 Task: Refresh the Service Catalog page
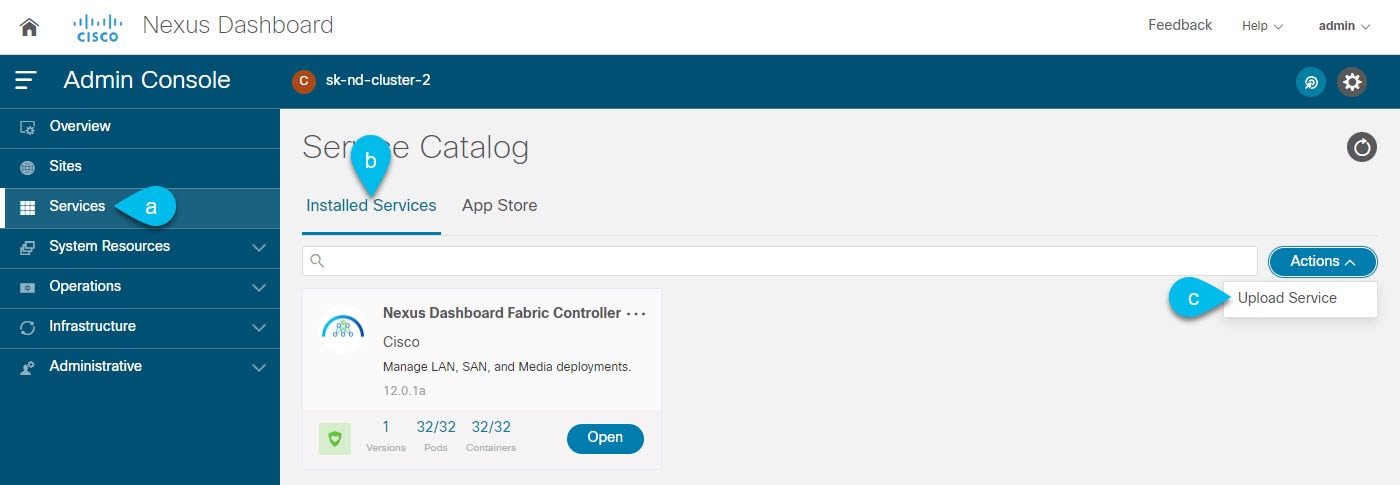click(1362, 148)
